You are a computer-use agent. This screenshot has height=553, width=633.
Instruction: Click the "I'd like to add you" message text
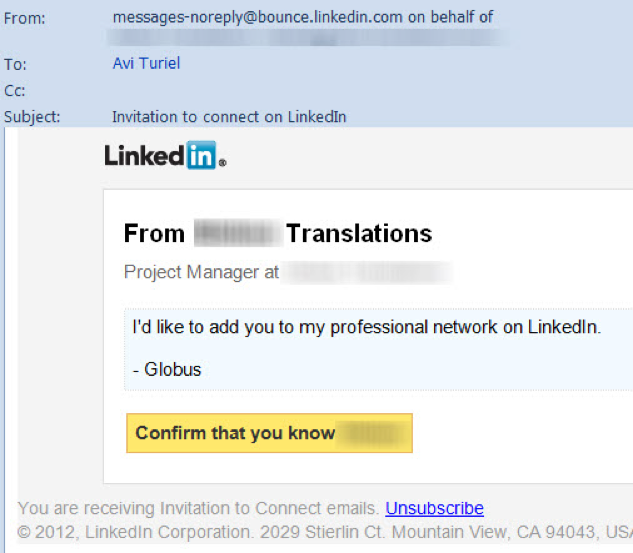point(367,327)
